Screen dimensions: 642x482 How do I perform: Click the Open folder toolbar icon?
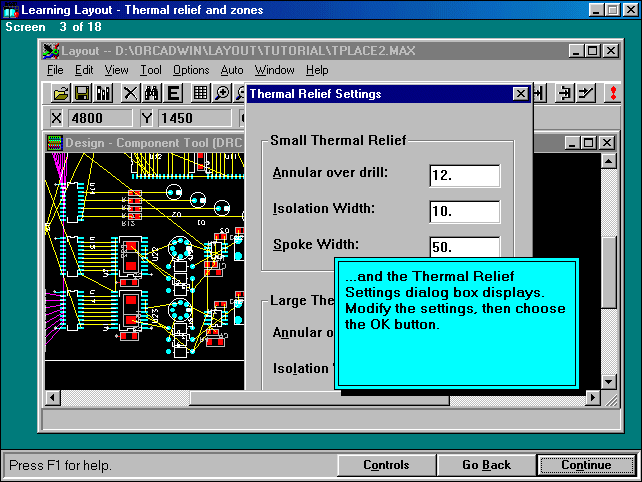pos(61,94)
